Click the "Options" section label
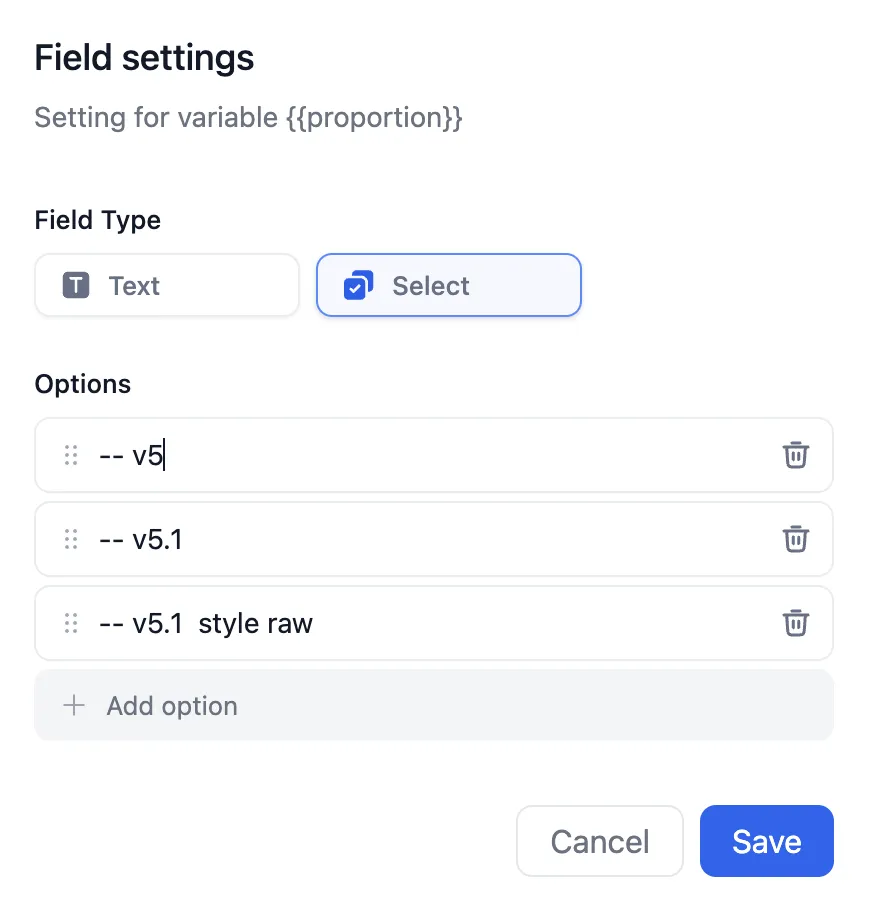The width and height of the screenshot is (870, 912). 83,384
